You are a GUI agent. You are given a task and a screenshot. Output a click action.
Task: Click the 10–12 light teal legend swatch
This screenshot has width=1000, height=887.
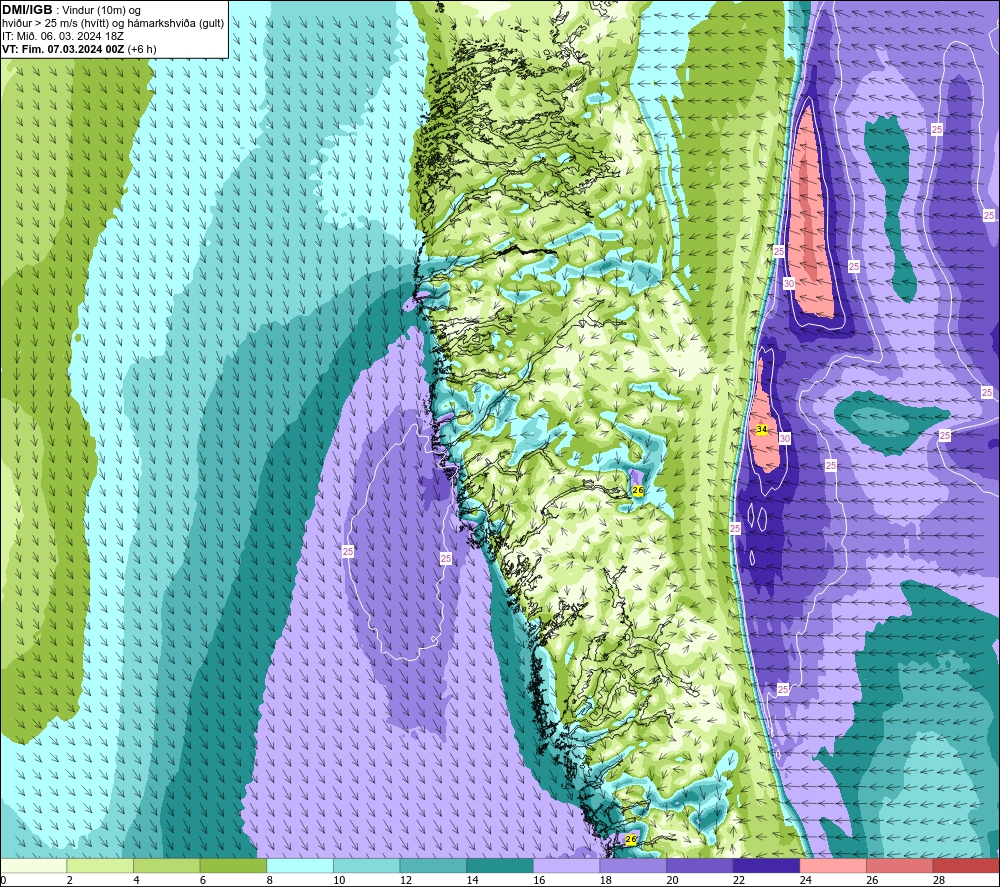[367, 866]
